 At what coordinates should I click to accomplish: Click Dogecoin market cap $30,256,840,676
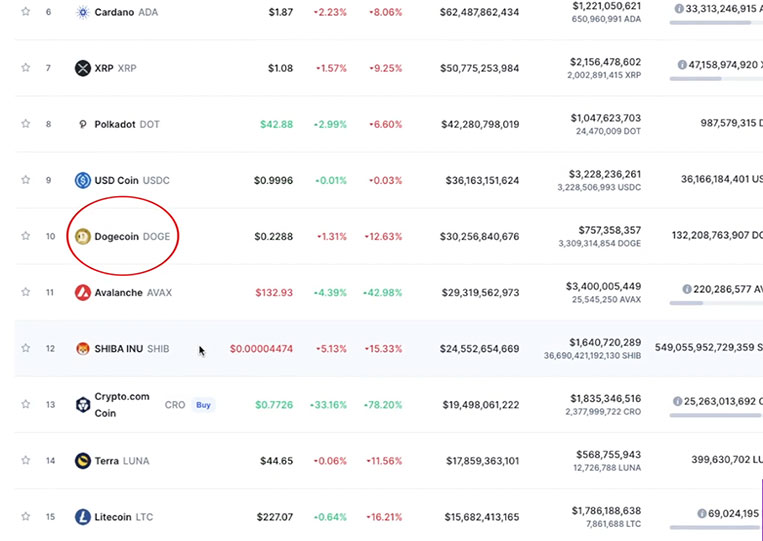tap(479, 236)
